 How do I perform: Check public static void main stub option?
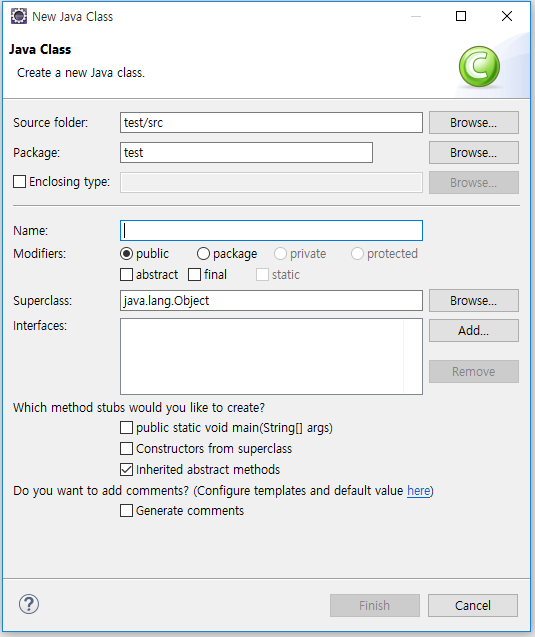[126, 427]
